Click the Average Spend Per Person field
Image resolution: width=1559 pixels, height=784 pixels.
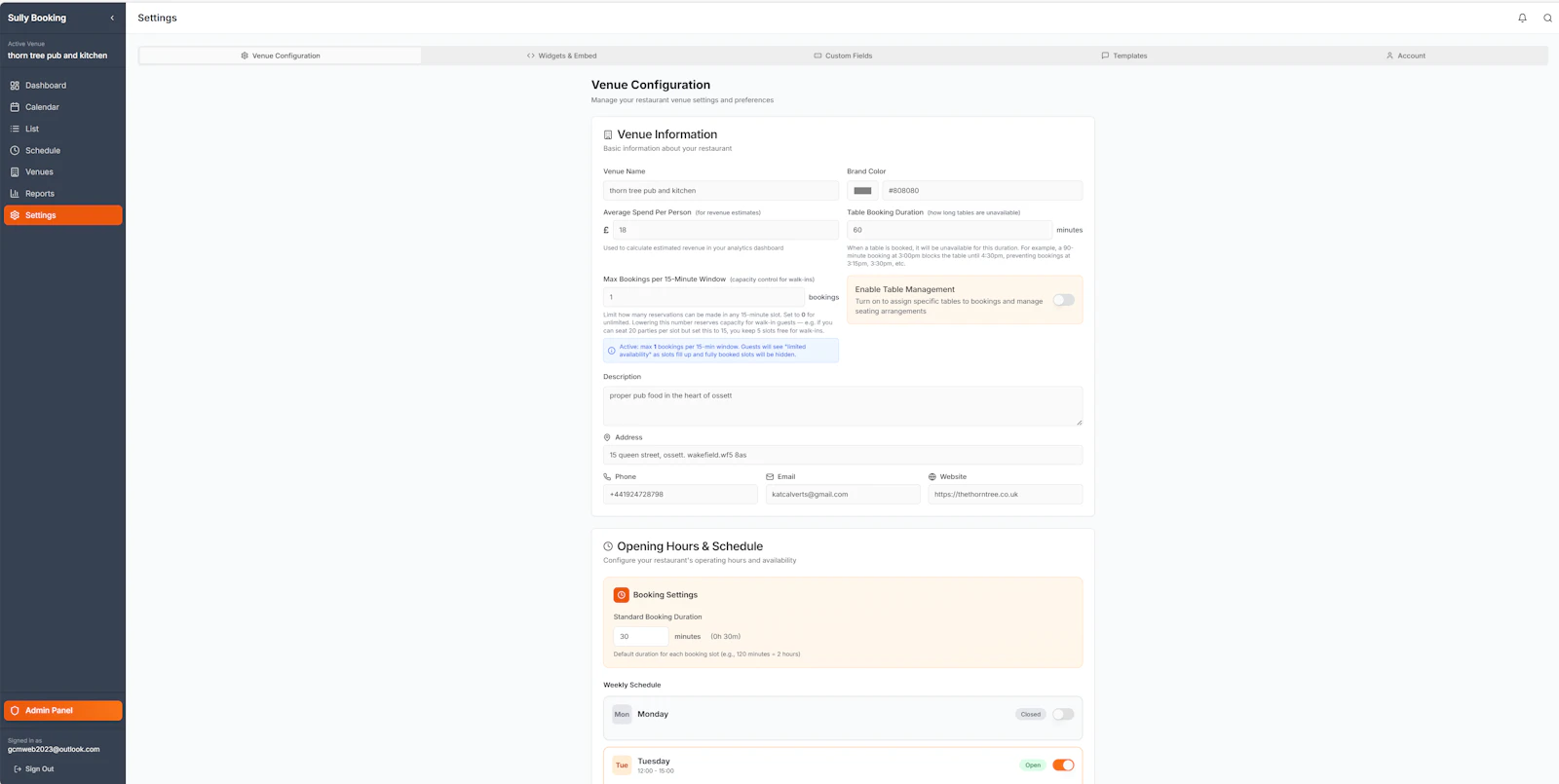point(726,230)
